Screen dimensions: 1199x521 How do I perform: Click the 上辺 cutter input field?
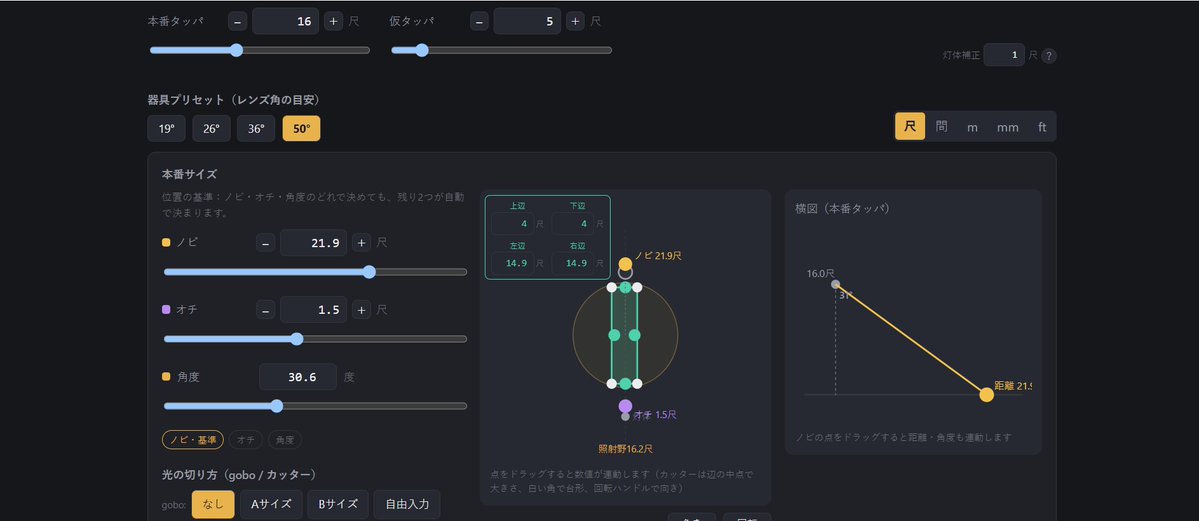pyautogui.click(x=512, y=224)
